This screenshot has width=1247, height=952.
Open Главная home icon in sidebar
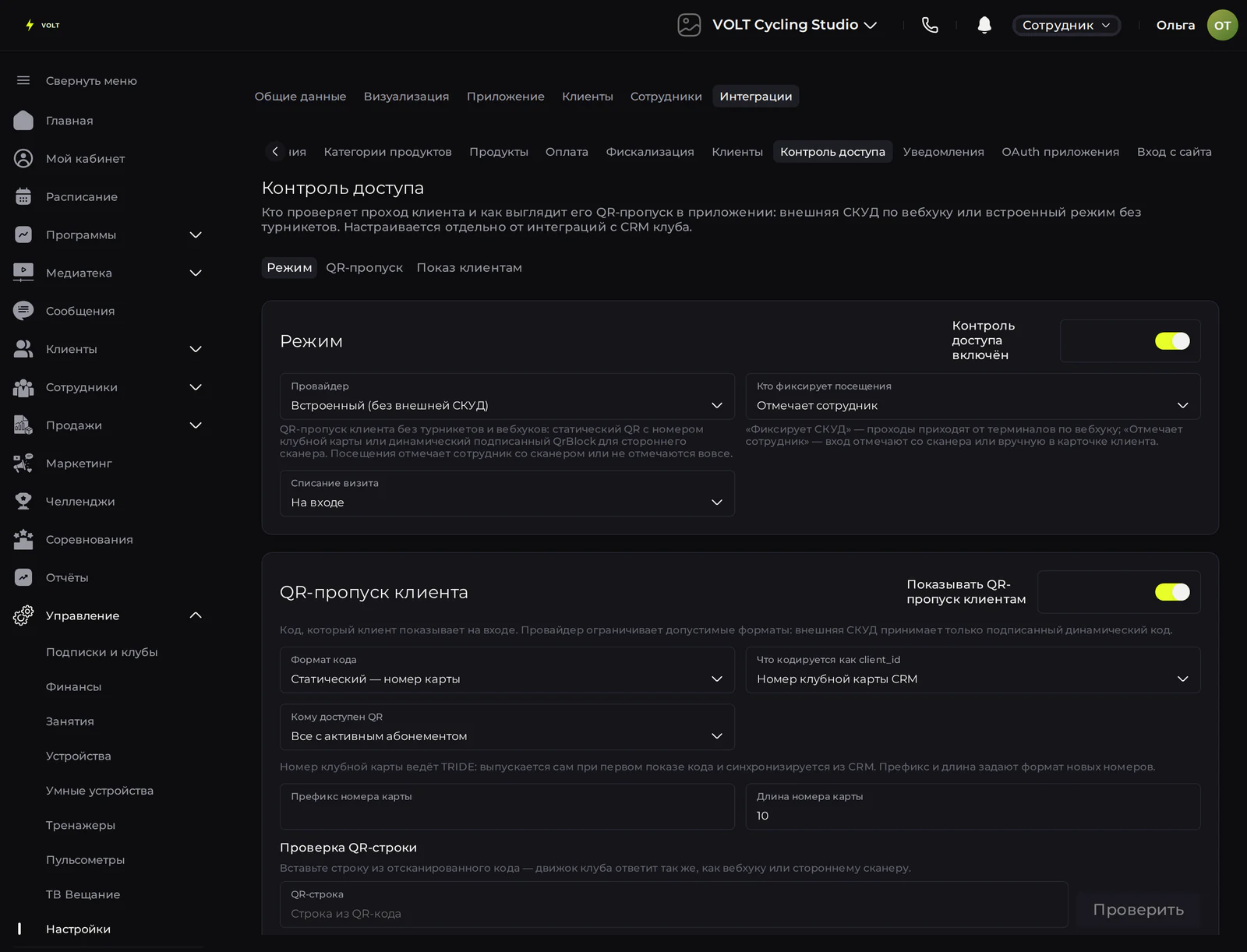(23, 120)
